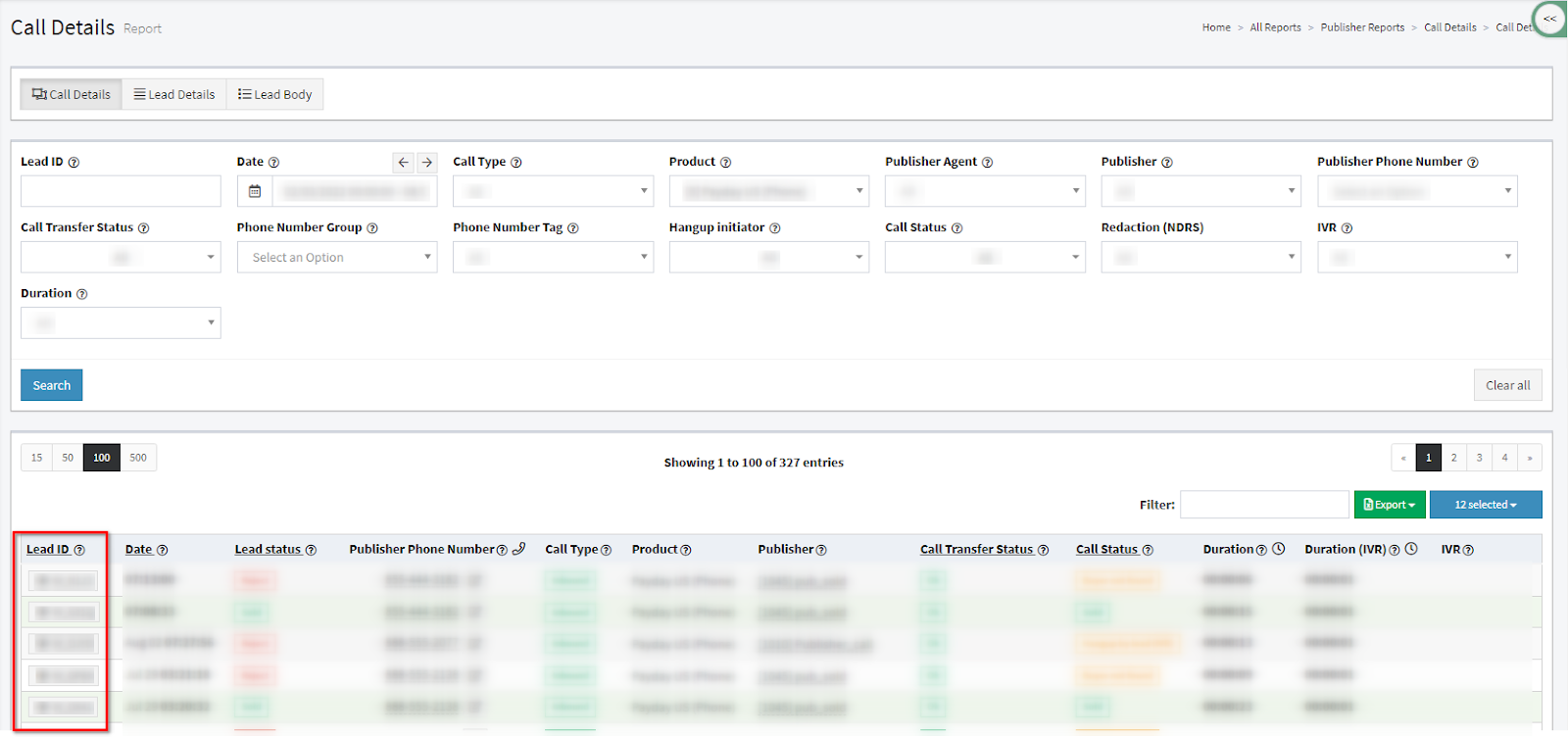Click help icon beside Hangup initiator label
The image size is (1568, 737).
(x=775, y=228)
